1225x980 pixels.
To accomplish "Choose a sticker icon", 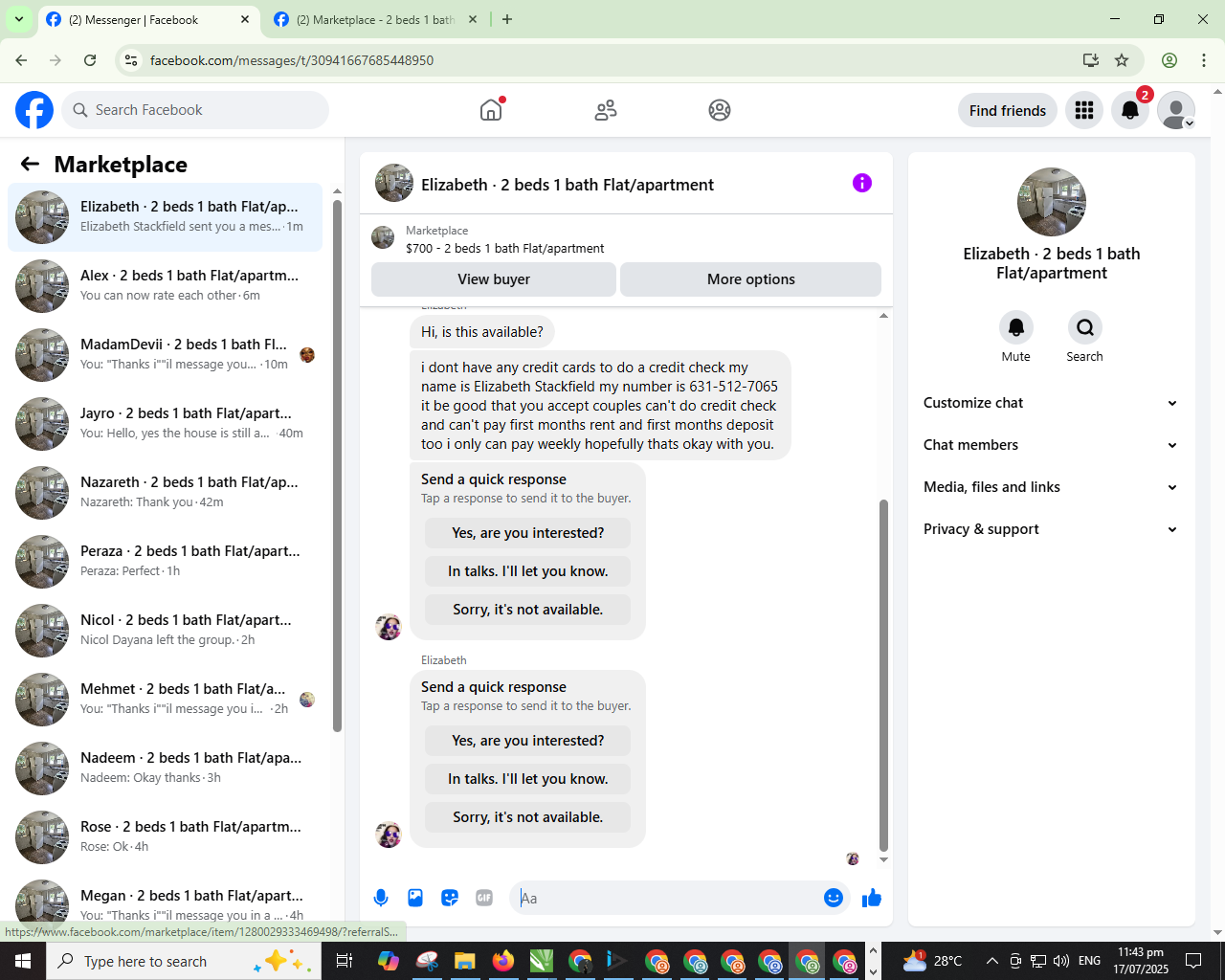I will tap(450, 898).
